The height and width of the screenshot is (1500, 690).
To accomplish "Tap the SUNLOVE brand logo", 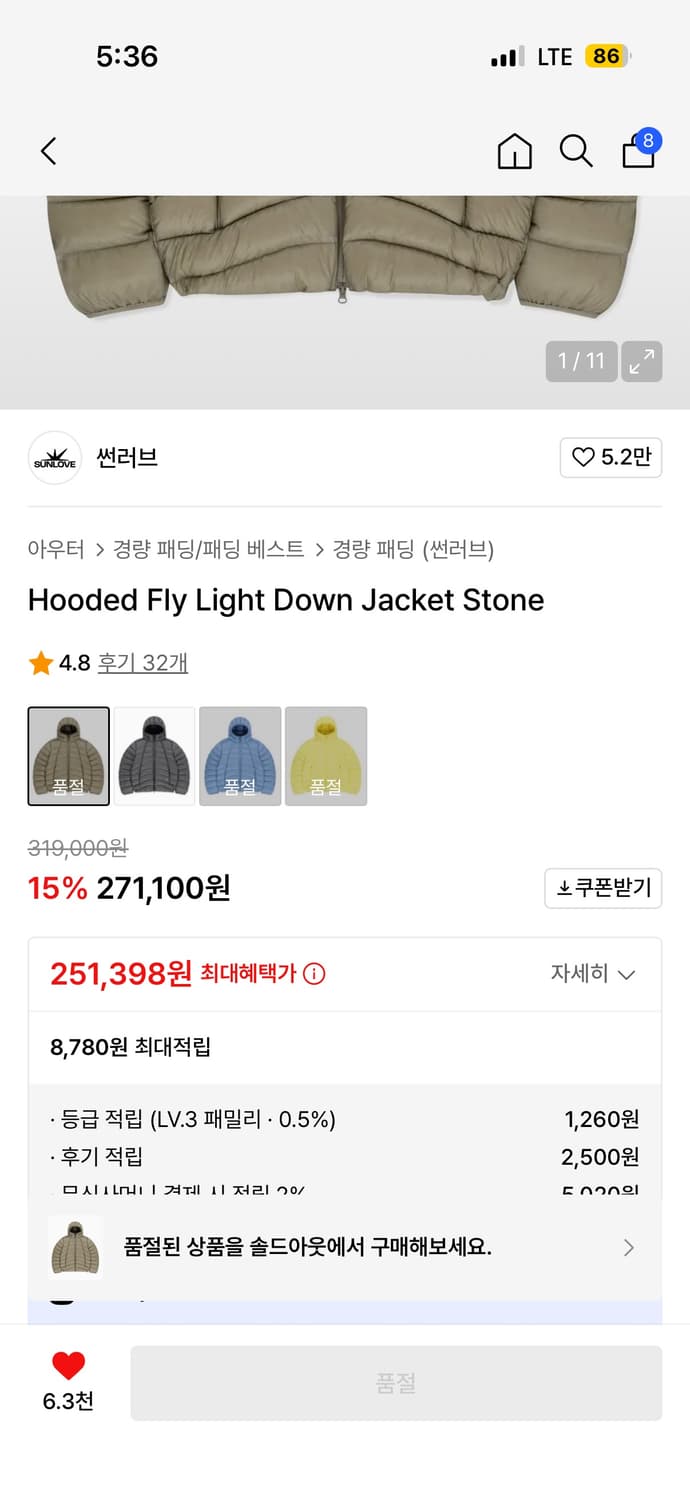I will pos(54,457).
